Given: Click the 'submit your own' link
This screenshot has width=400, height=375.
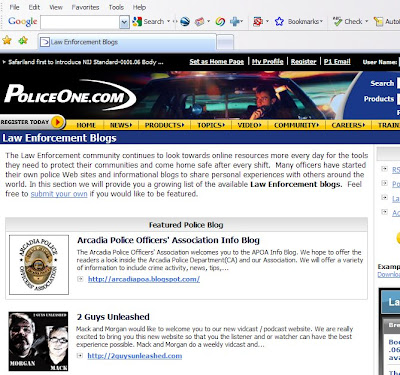Looking at the screenshot, I should [59, 194].
